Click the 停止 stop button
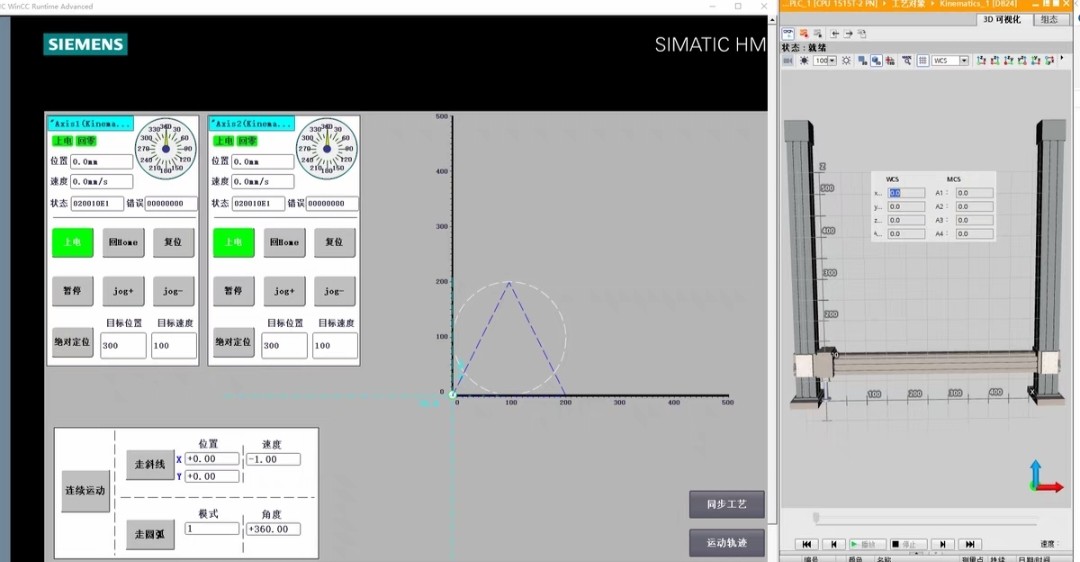Screen dimensions: 1080x562 (908, 544)
